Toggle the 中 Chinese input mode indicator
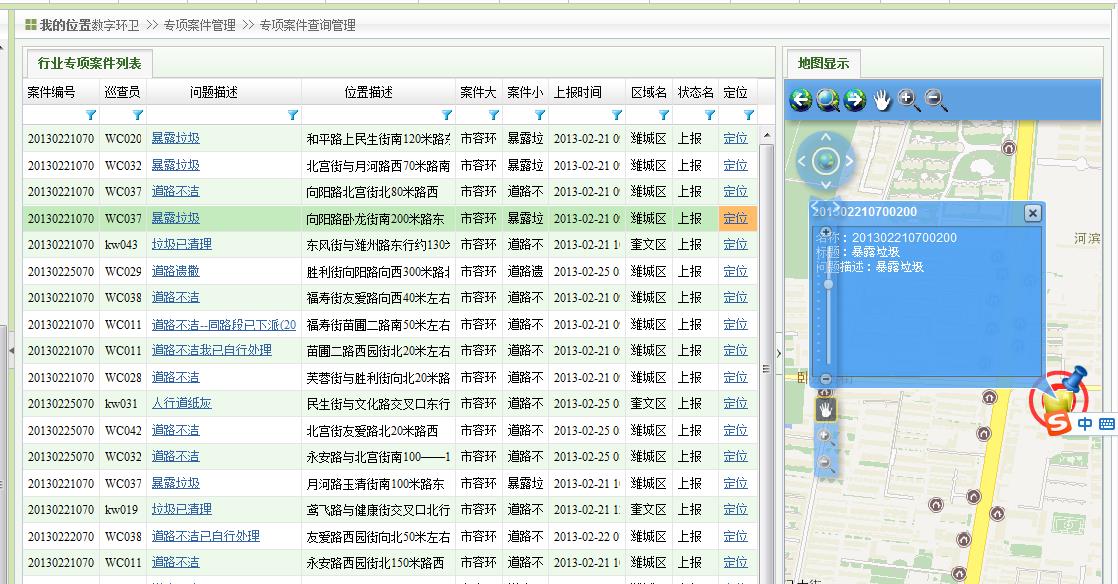Image resolution: width=1118 pixels, height=584 pixels. [x=1084, y=424]
